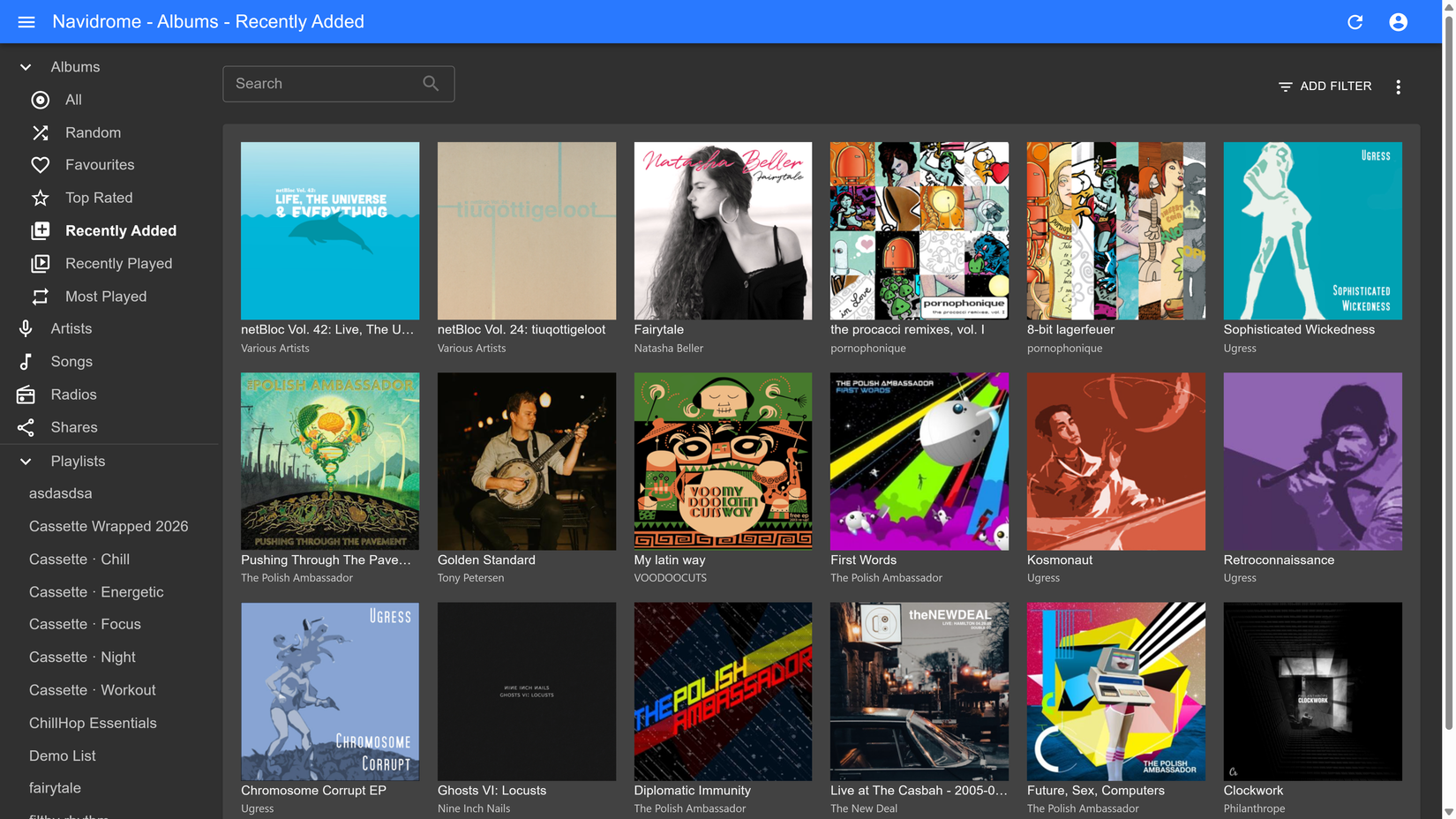This screenshot has width=1456, height=819.
Task: Collapse the Albums section chevron
Action: pos(26,67)
